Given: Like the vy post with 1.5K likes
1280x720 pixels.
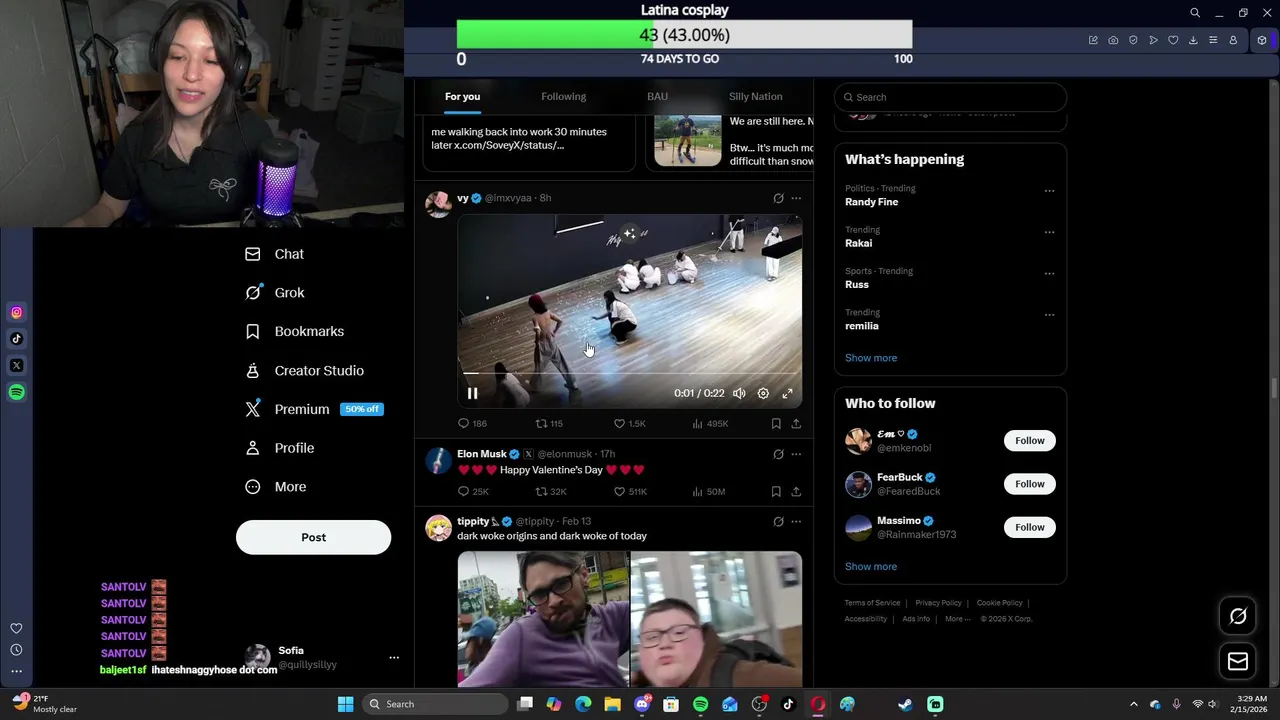Looking at the screenshot, I should point(629,424).
